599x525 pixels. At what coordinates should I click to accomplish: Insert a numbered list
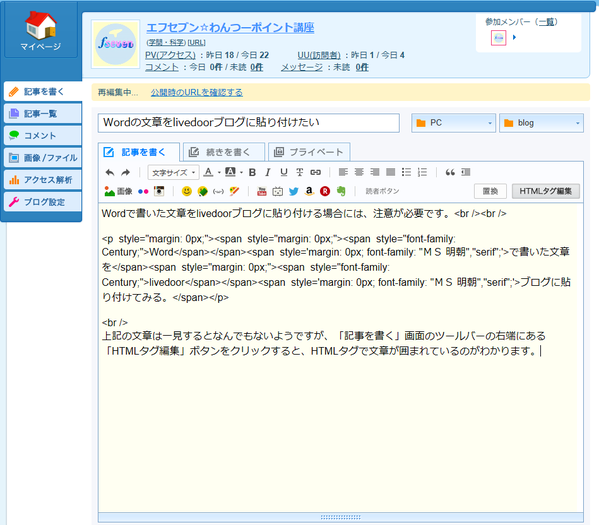point(422,172)
